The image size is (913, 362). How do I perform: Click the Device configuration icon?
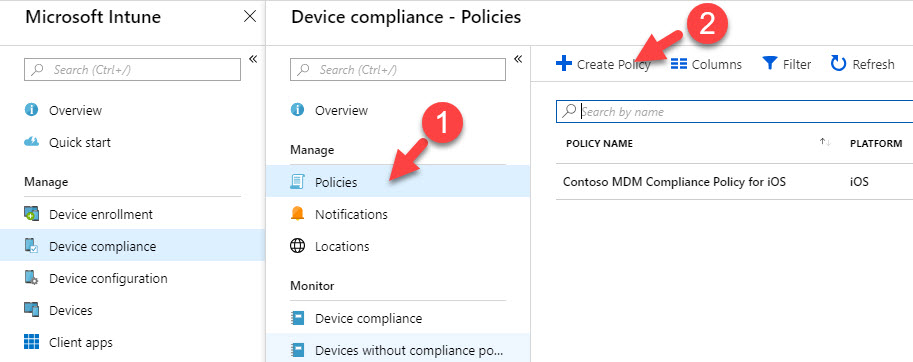(x=31, y=278)
